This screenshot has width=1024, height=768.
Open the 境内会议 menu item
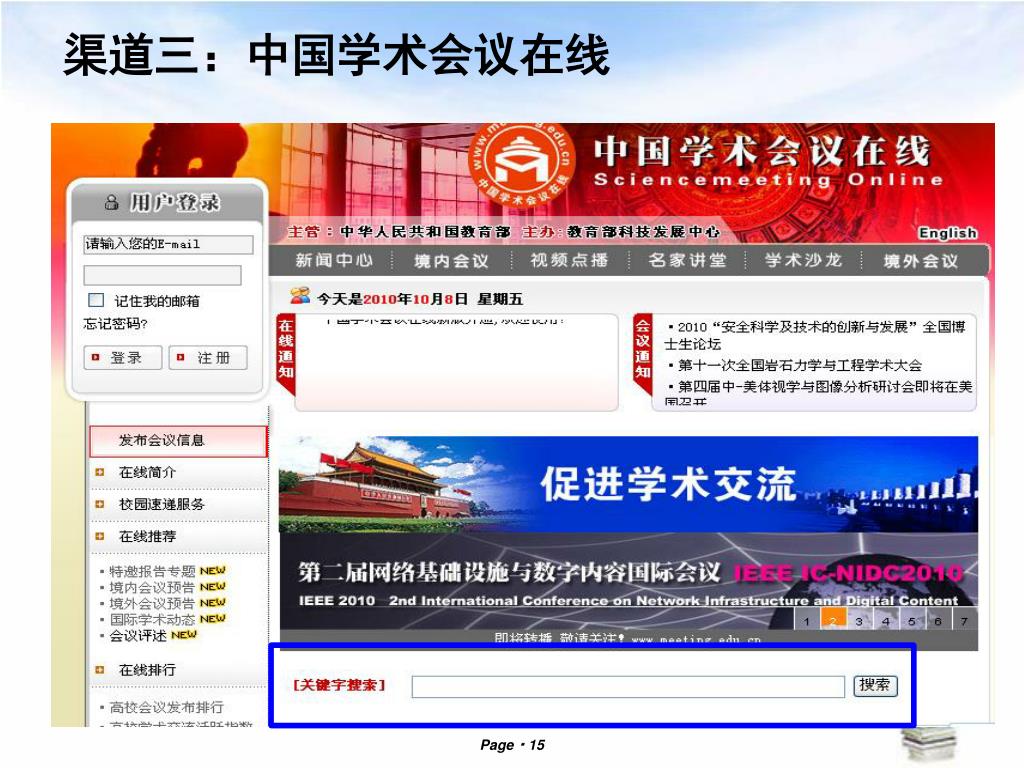point(451,261)
